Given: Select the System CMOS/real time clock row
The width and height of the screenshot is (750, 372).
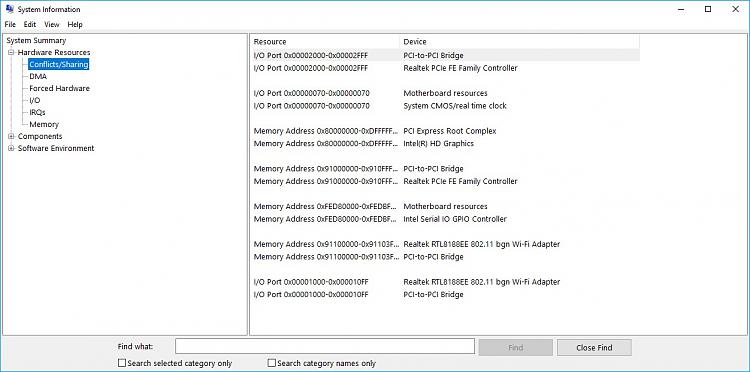Looking at the screenshot, I should [x=445, y=106].
